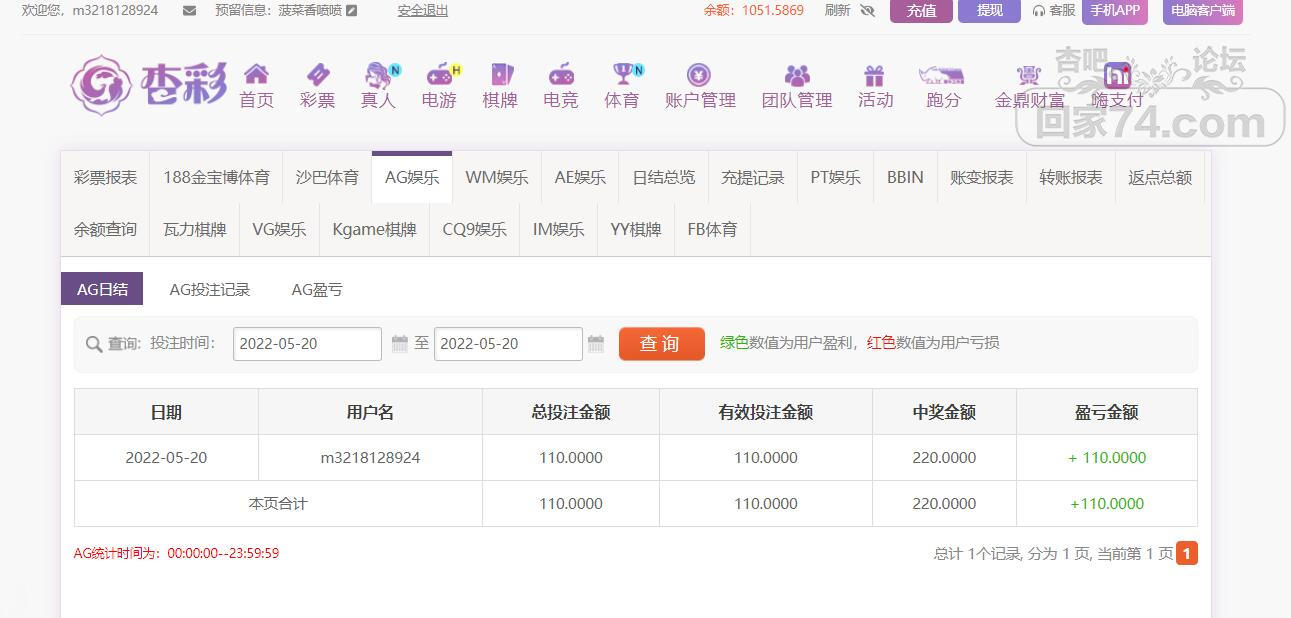Click the 活动 gift box icon
1291x618 pixels.
(x=875, y=75)
